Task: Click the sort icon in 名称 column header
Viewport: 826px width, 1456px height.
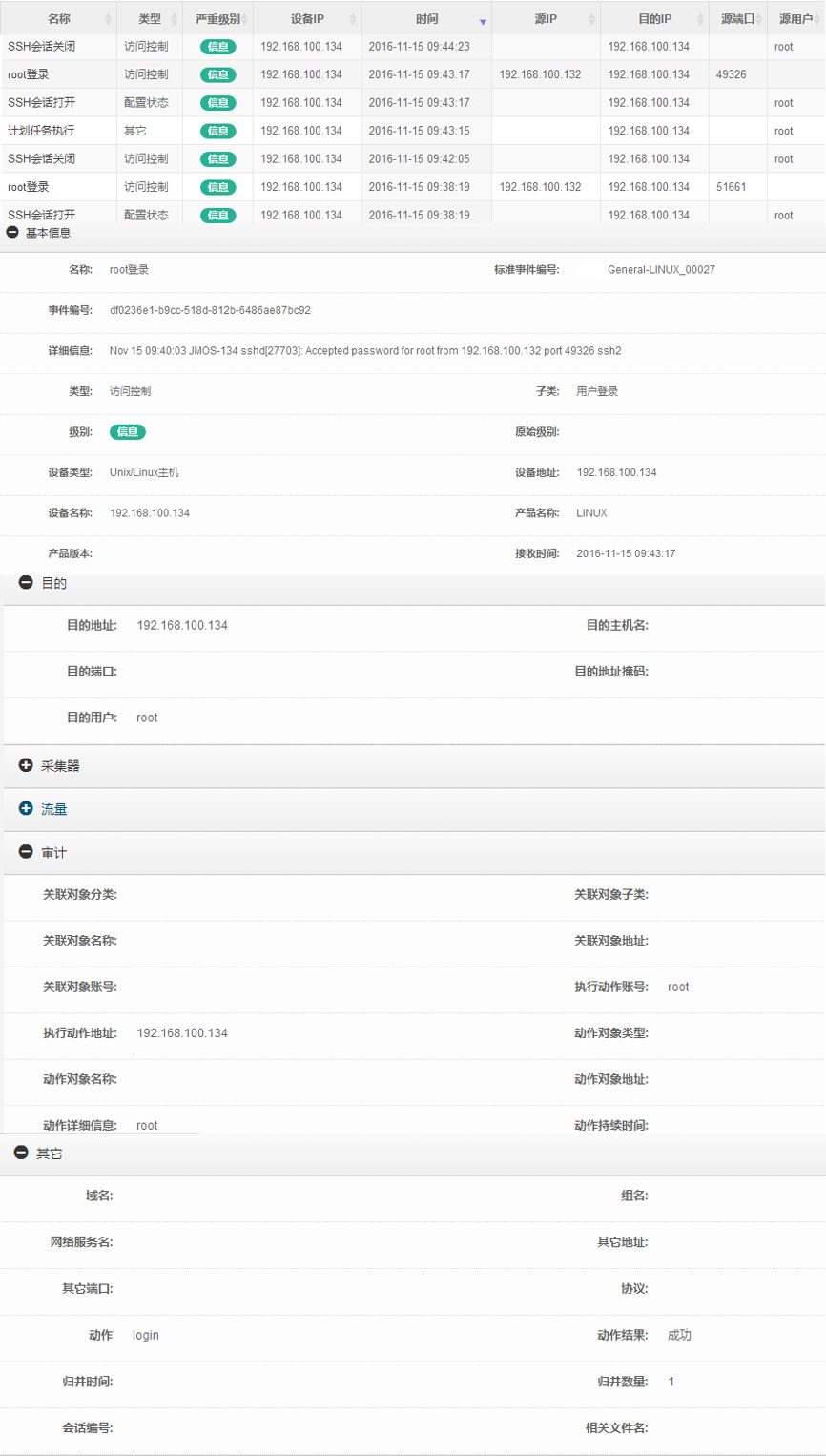Action: point(108,20)
